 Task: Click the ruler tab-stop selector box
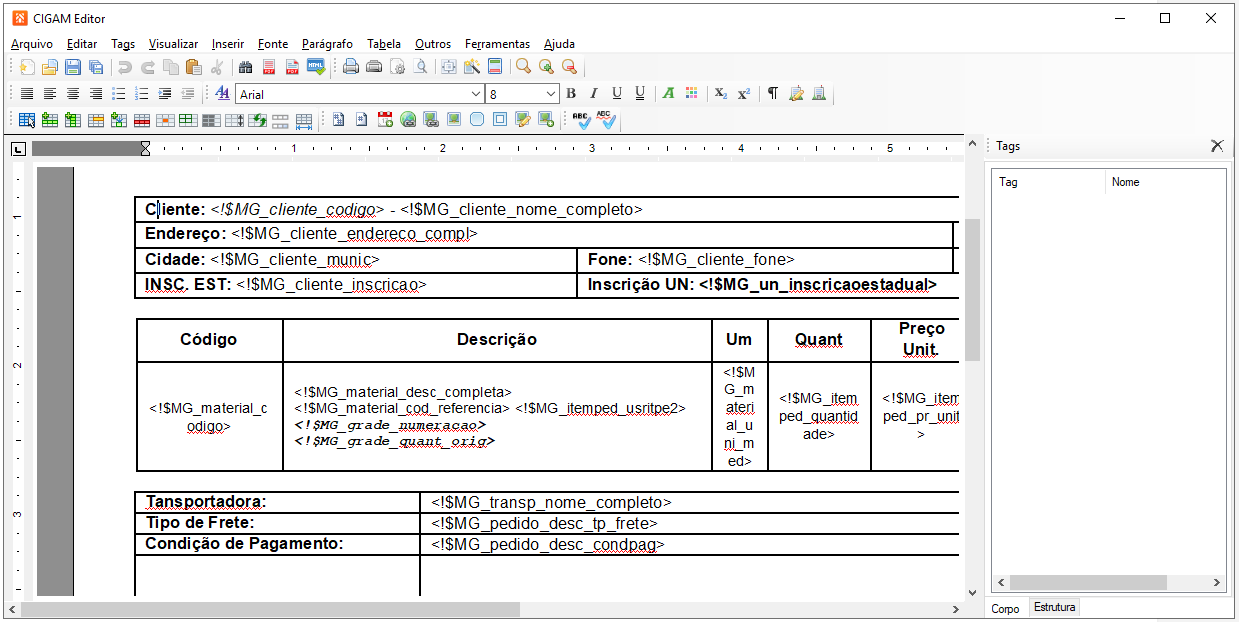[x=18, y=149]
